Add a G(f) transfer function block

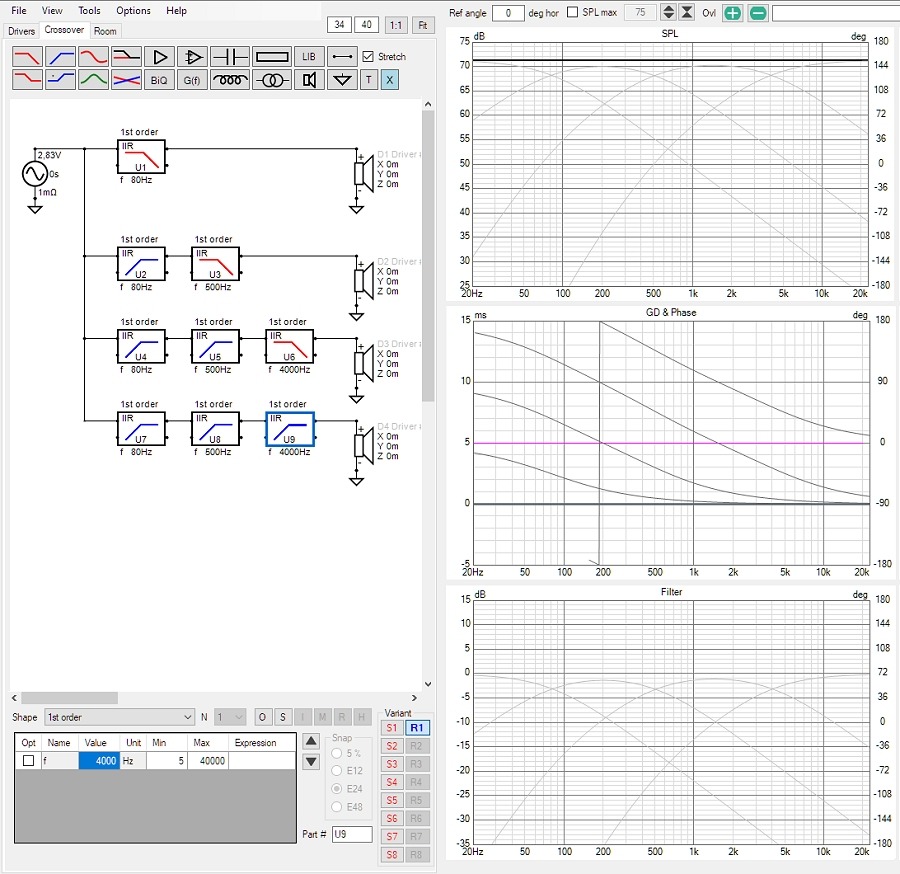193,80
